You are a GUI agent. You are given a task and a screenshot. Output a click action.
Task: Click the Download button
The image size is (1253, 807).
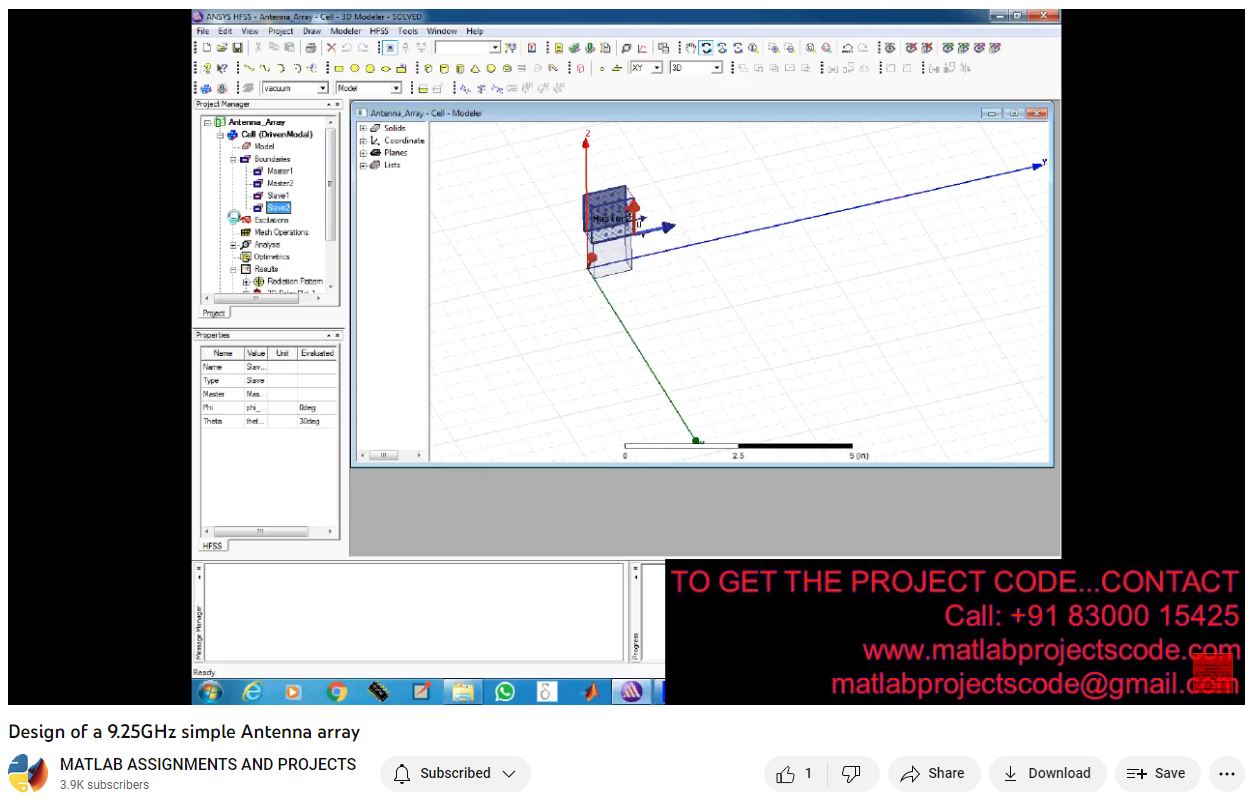coord(1047,773)
